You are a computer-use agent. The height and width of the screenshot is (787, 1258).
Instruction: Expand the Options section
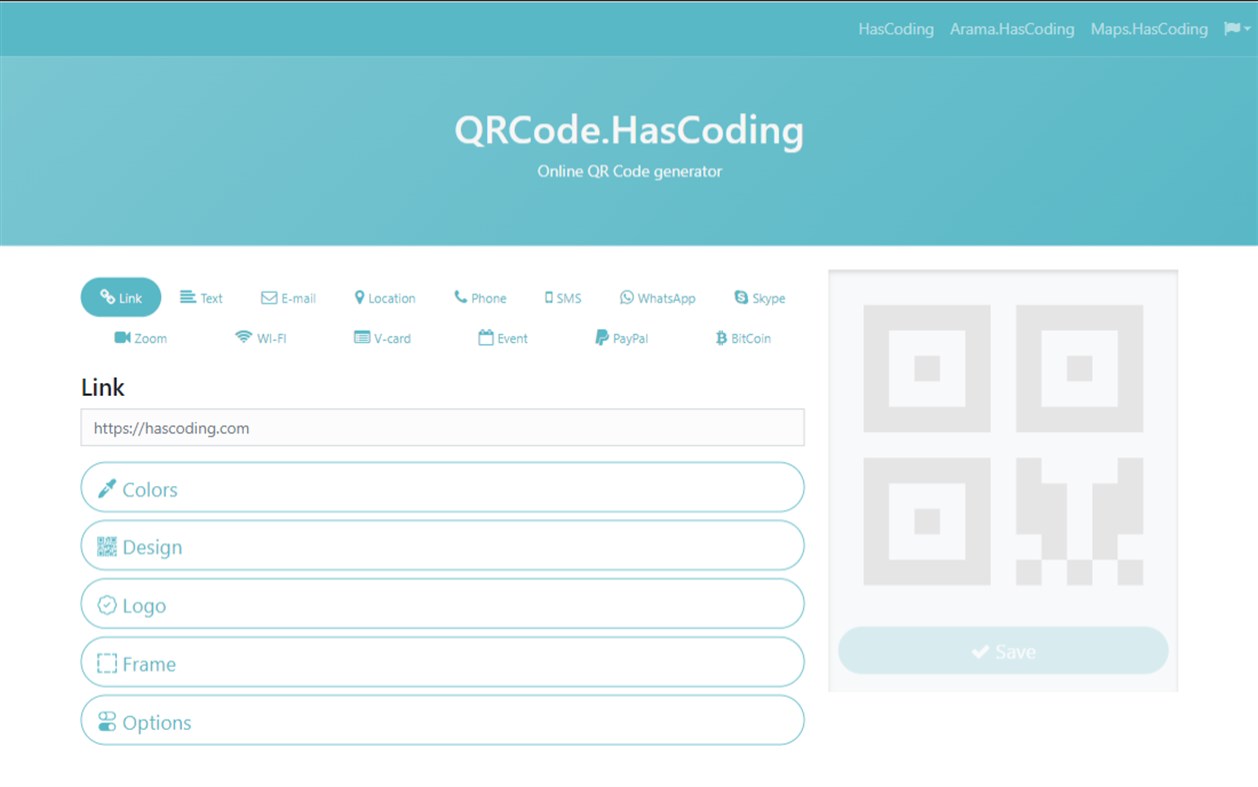coord(442,721)
